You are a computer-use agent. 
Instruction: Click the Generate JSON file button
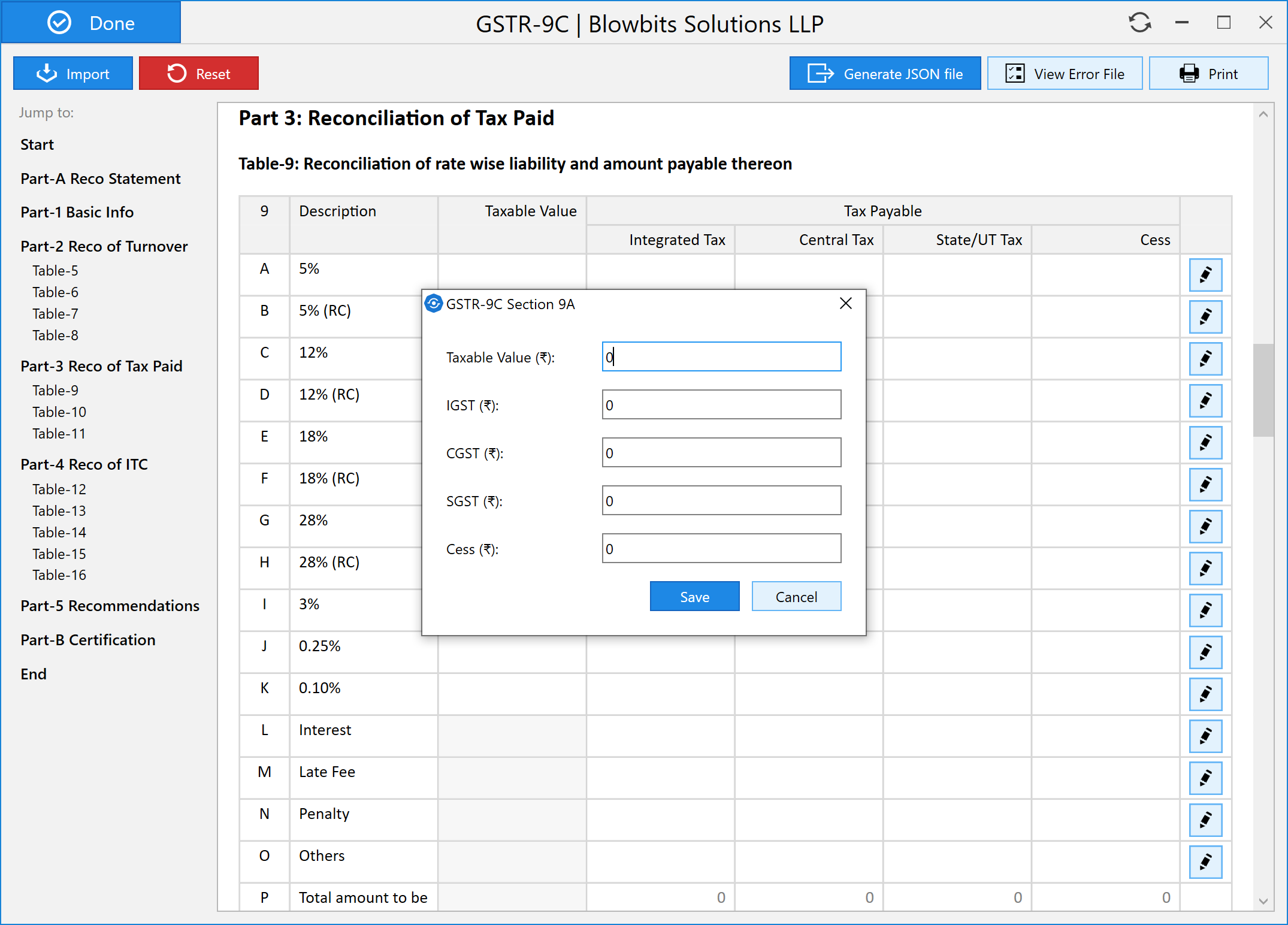pyautogui.click(x=884, y=74)
